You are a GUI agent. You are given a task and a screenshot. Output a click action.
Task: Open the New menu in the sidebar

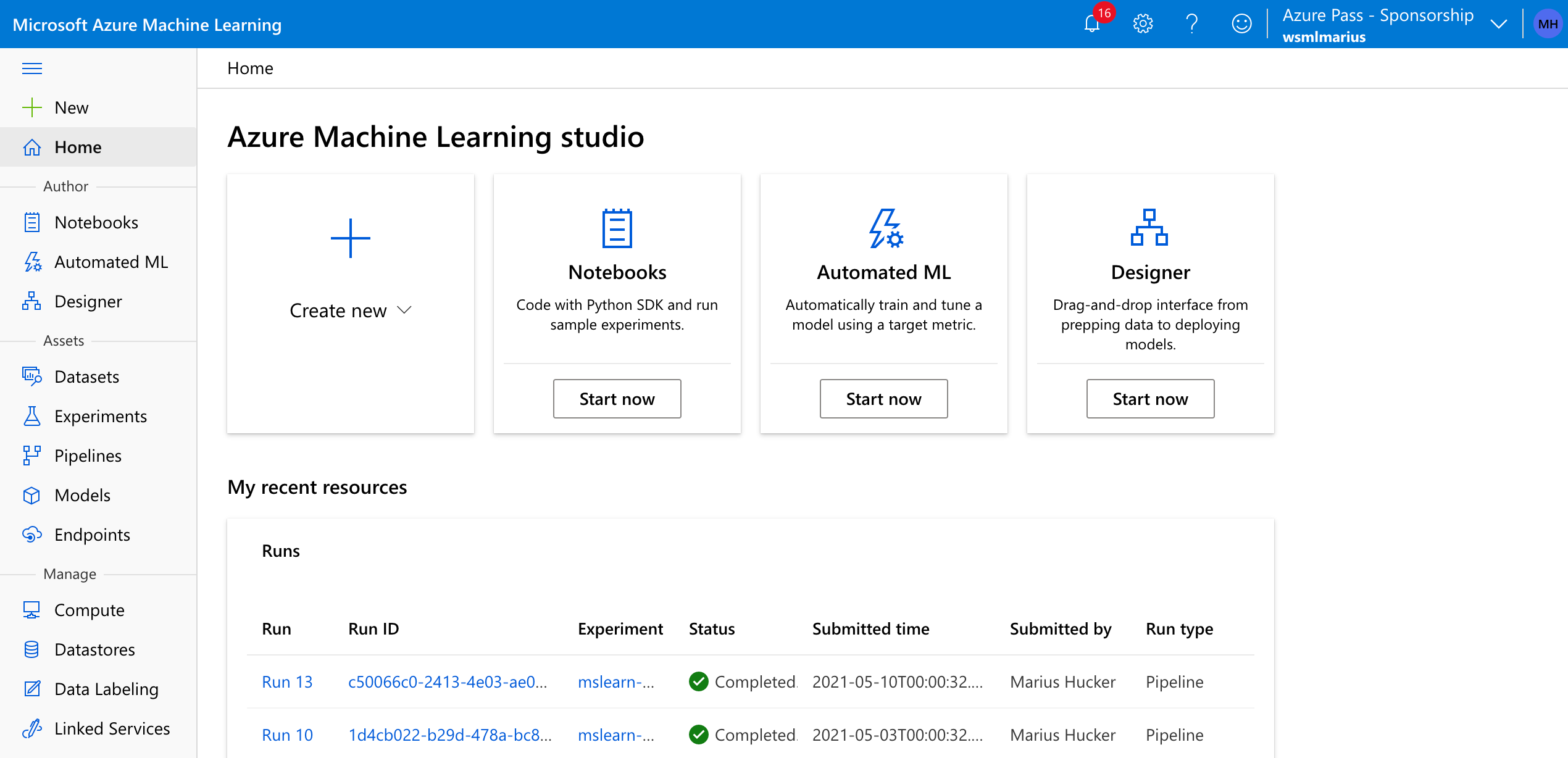tap(71, 107)
